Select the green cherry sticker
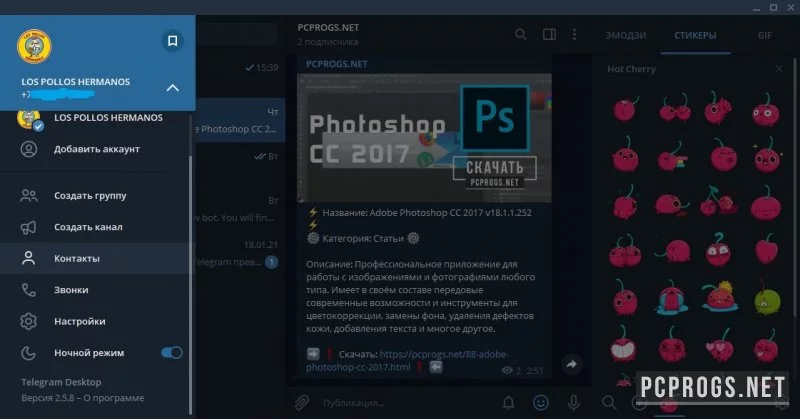 click(766, 299)
